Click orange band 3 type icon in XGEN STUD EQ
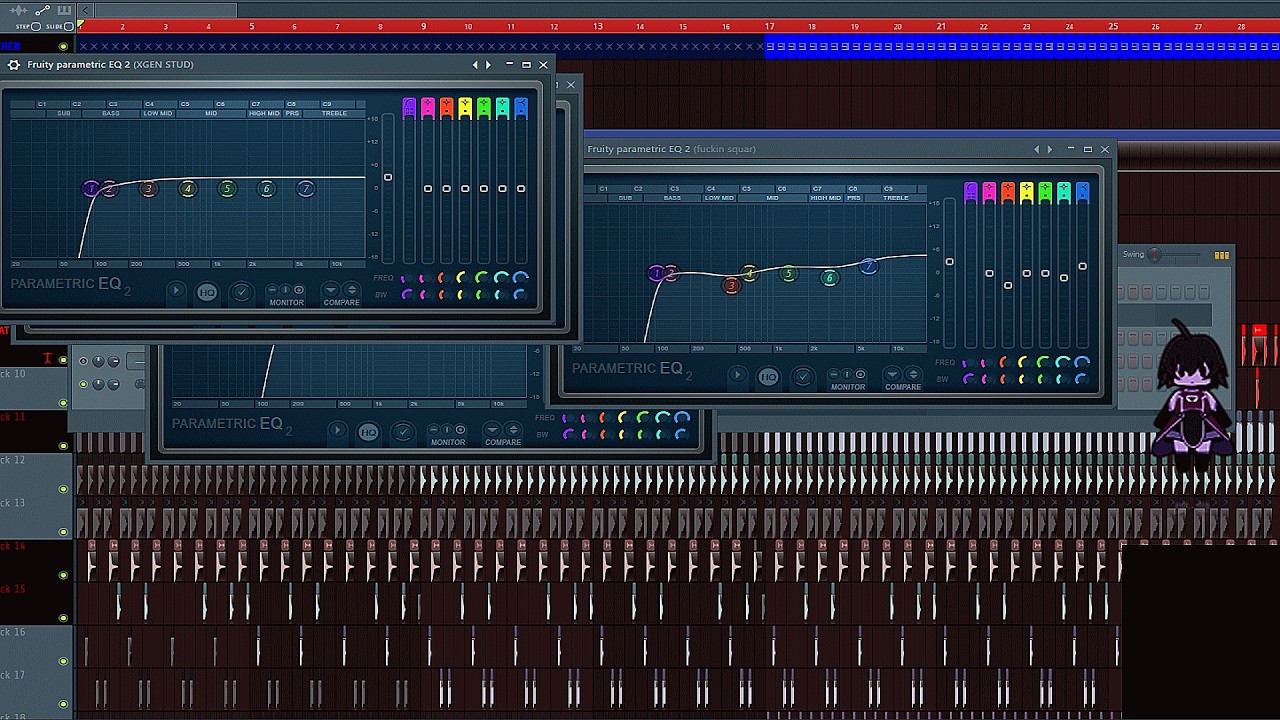 point(446,107)
